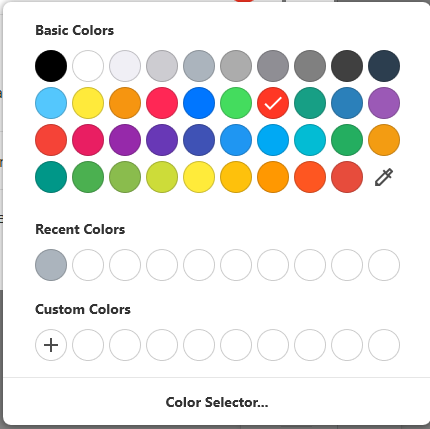The height and width of the screenshot is (429, 430).
Task: Select the purple swatch ending second row
Action: [384, 103]
